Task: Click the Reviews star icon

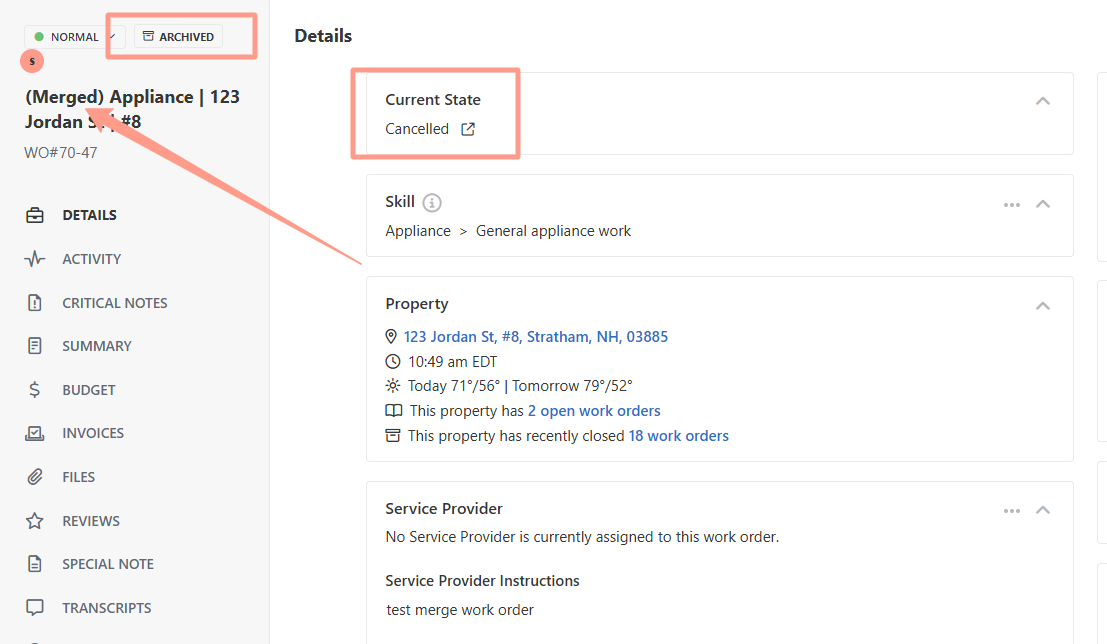Action: coord(35,521)
